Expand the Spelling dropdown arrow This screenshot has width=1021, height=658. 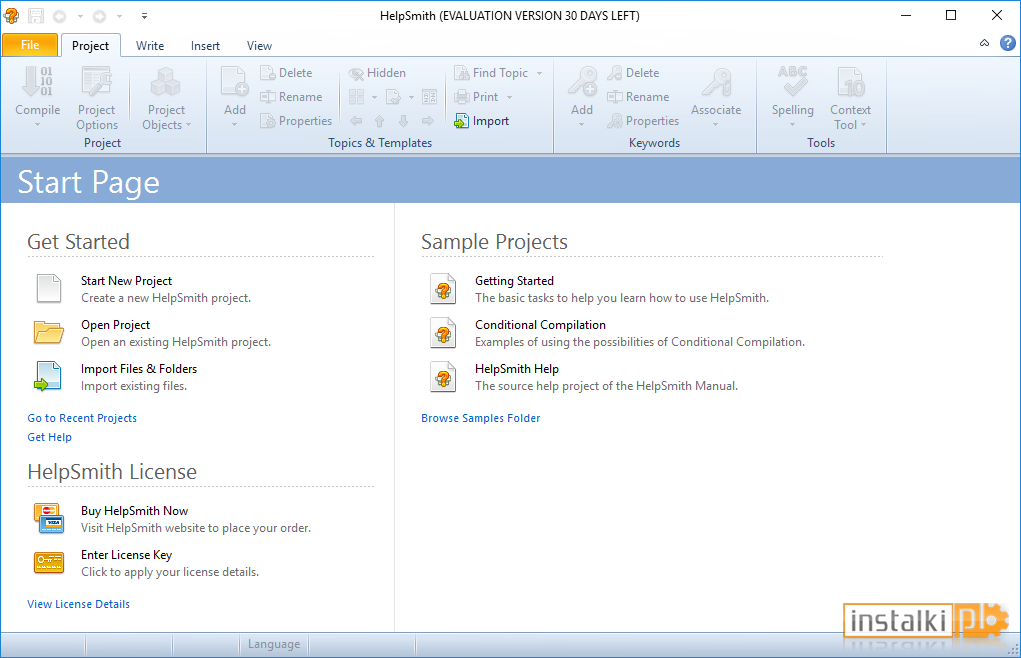click(792, 124)
